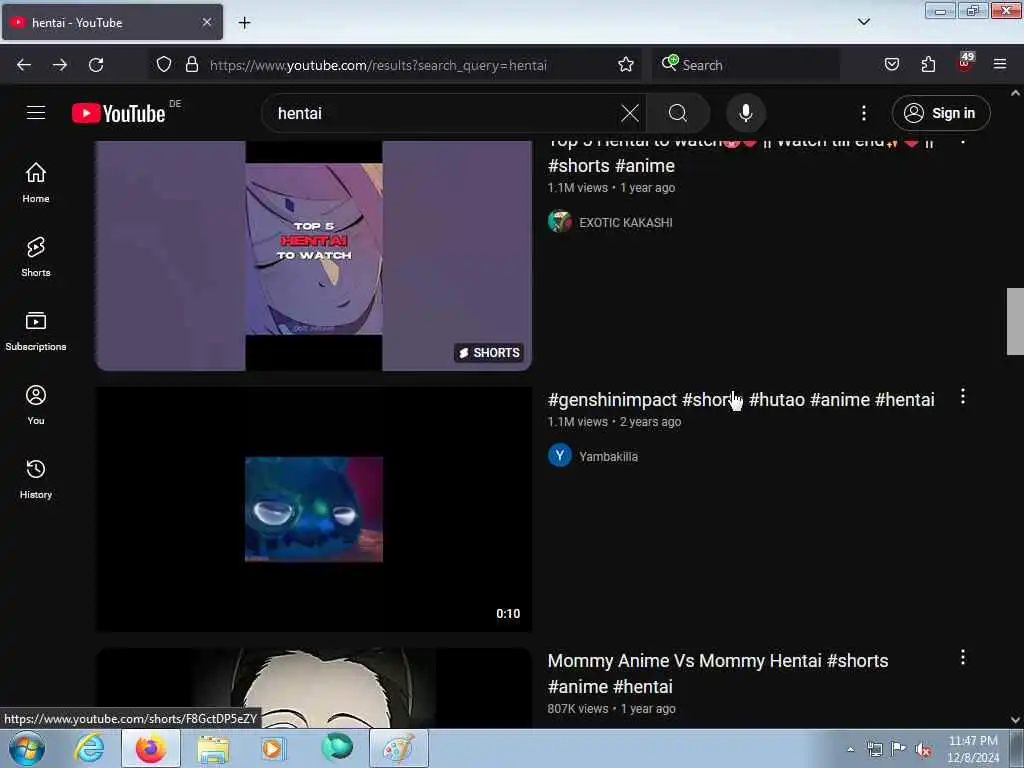The width and height of the screenshot is (1024, 768).
Task: Open the taskbar clock showing 11:47 PM
Action: click(x=973, y=749)
